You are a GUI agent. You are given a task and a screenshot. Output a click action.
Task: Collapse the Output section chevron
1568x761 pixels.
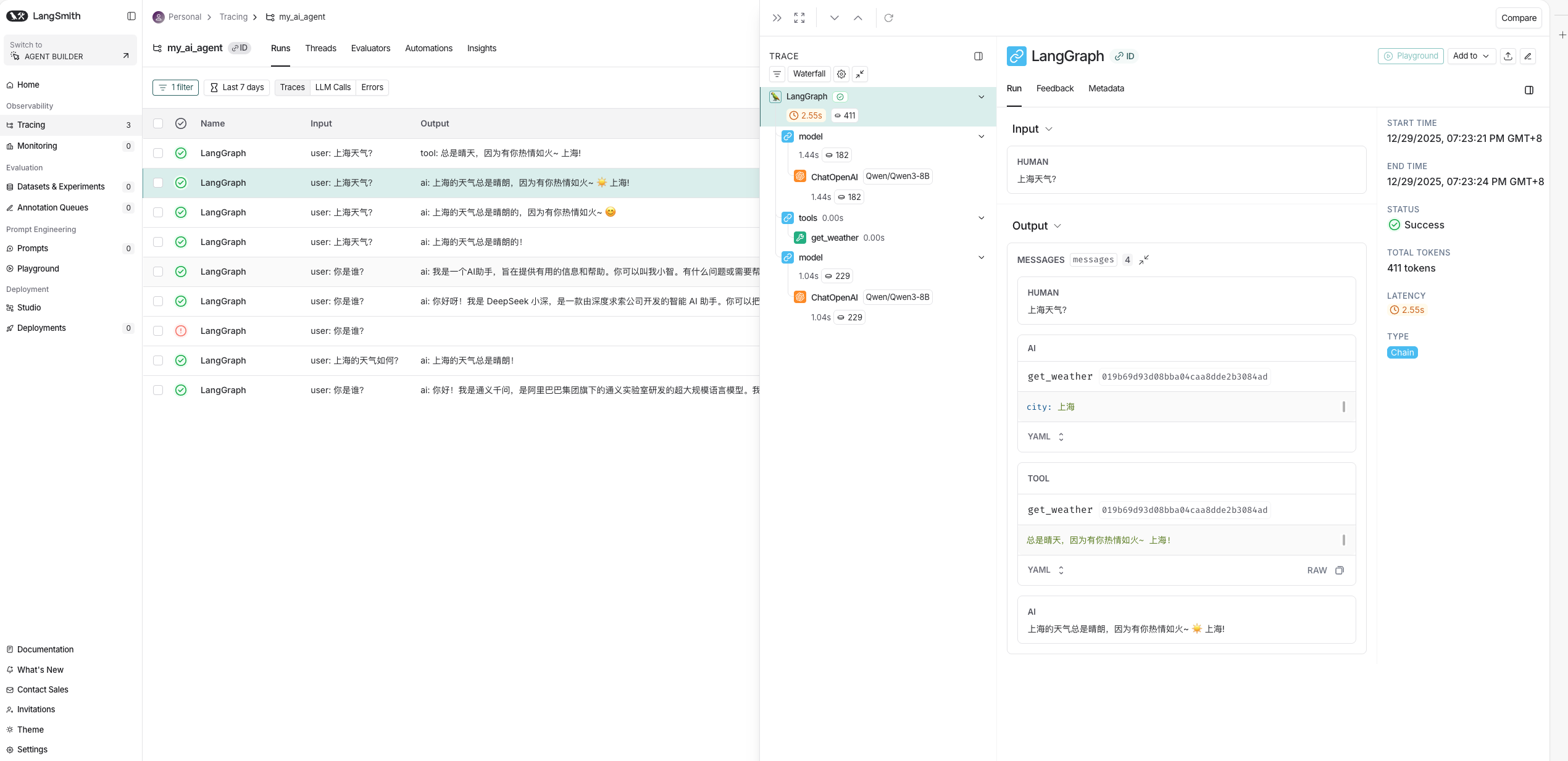(1057, 226)
